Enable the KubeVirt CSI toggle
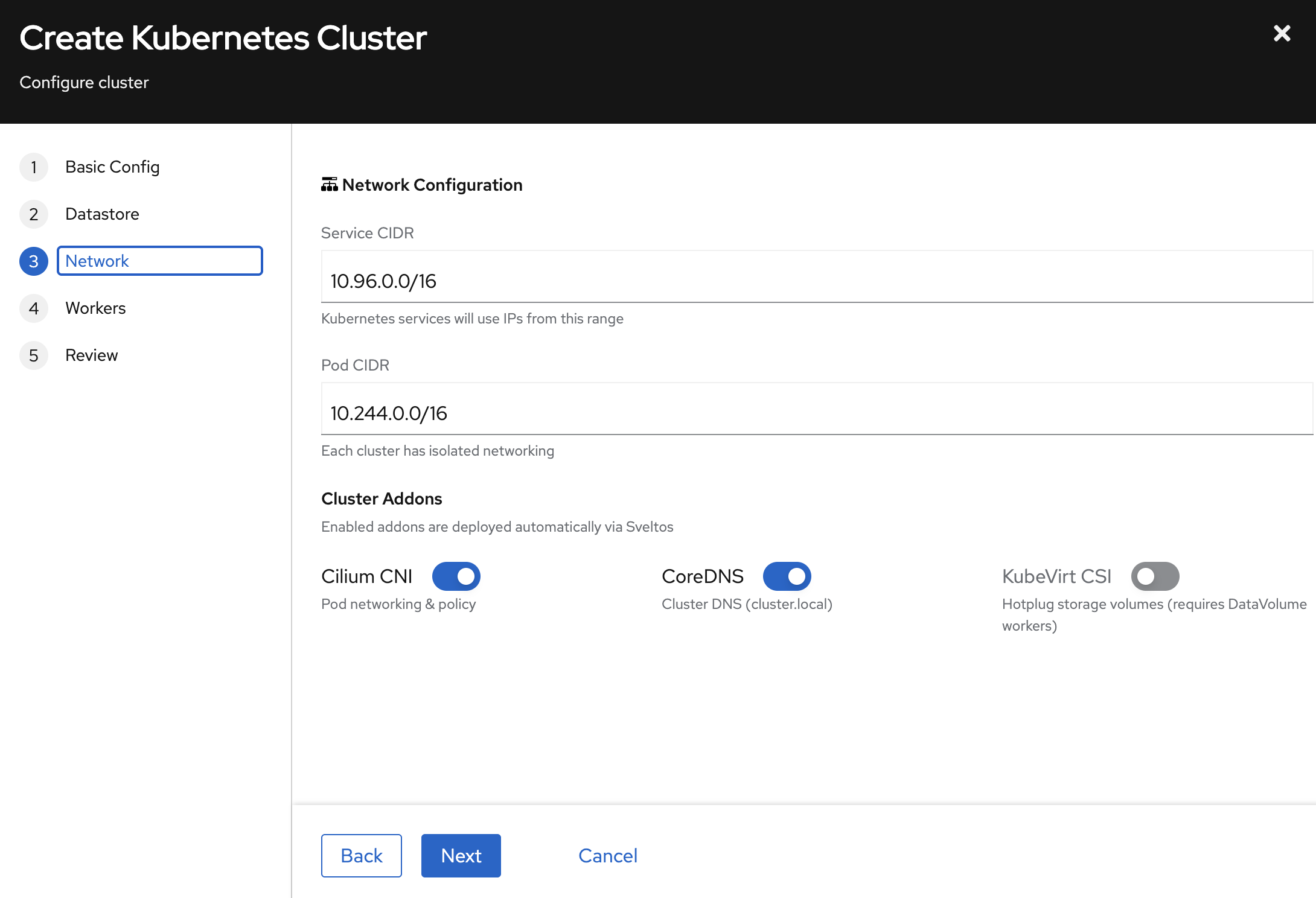The image size is (1316, 898). coord(1154,576)
